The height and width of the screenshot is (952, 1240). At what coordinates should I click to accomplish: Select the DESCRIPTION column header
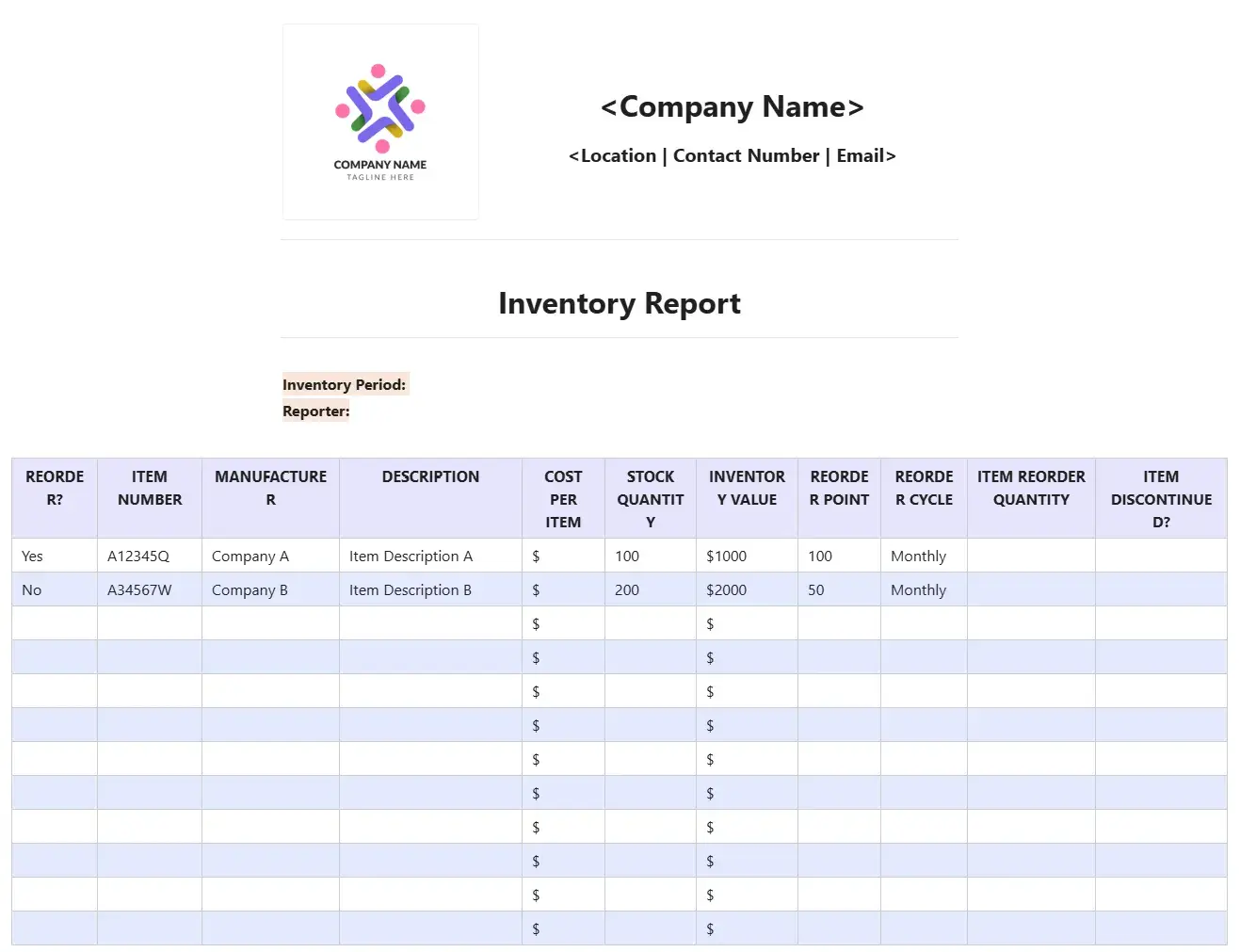(430, 477)
